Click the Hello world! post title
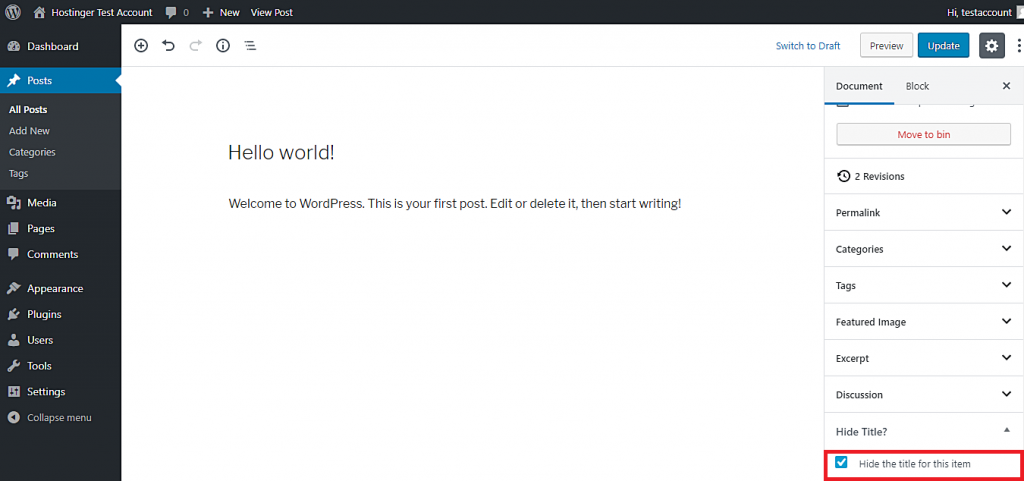Image resolution: width=1024 pixels, height=481 pixels. [x=281, y=152]
